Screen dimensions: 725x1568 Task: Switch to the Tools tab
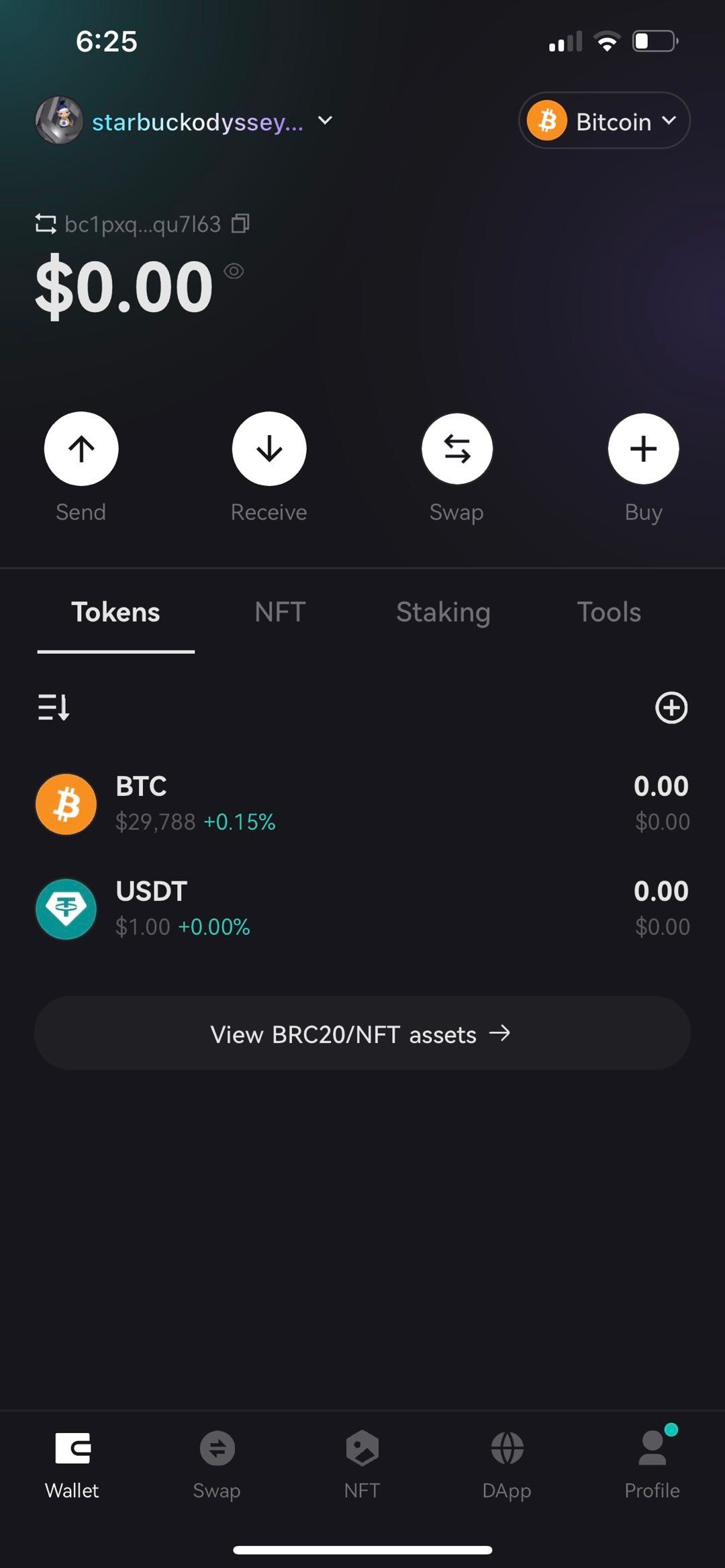point(609,612)
